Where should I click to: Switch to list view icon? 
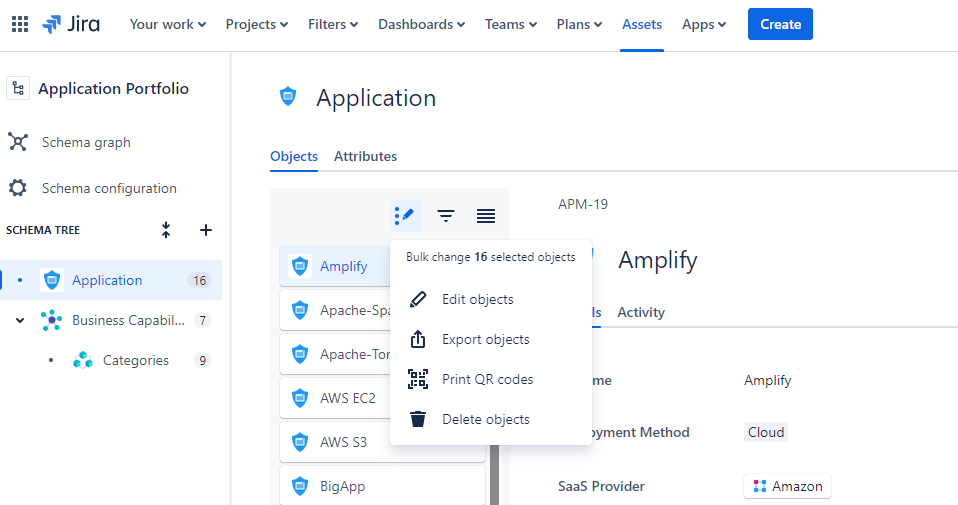(486, 216)
